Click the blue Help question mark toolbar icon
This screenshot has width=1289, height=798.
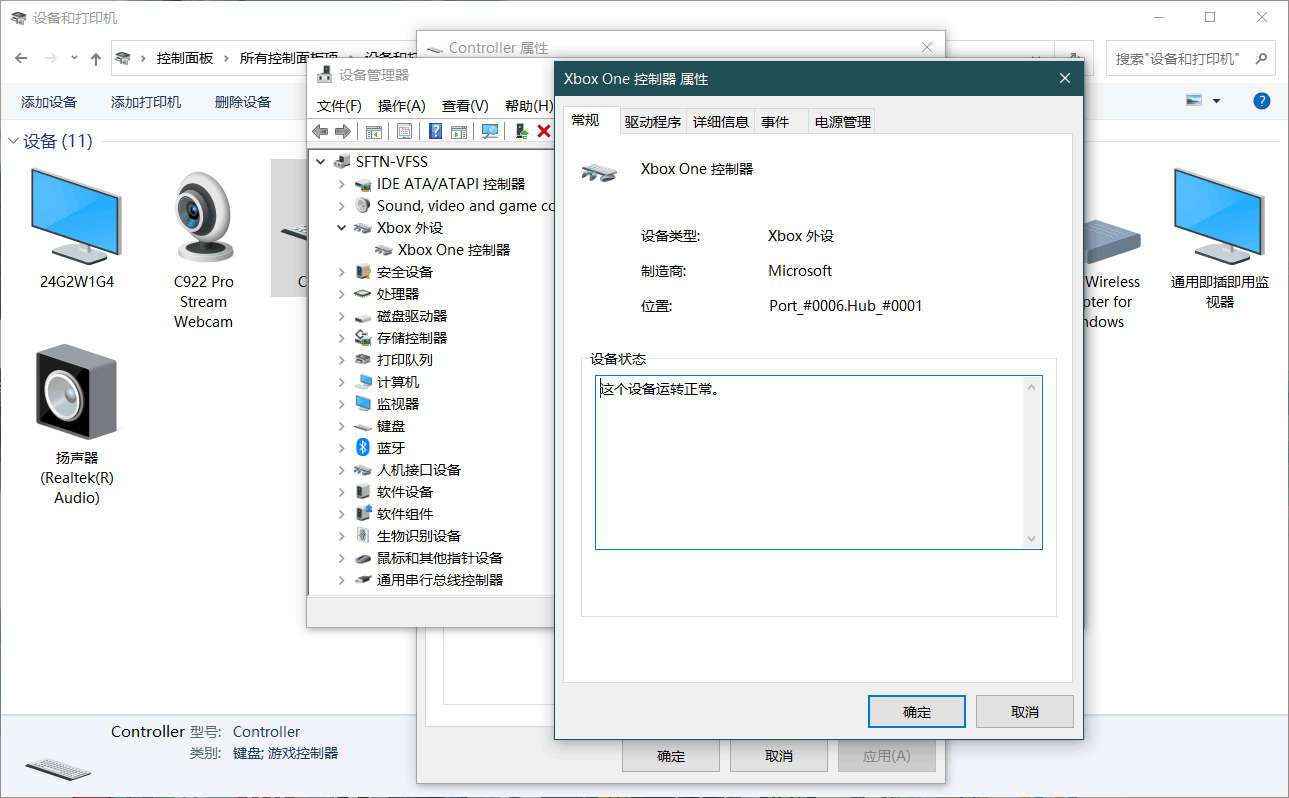(x=436, y=131)
